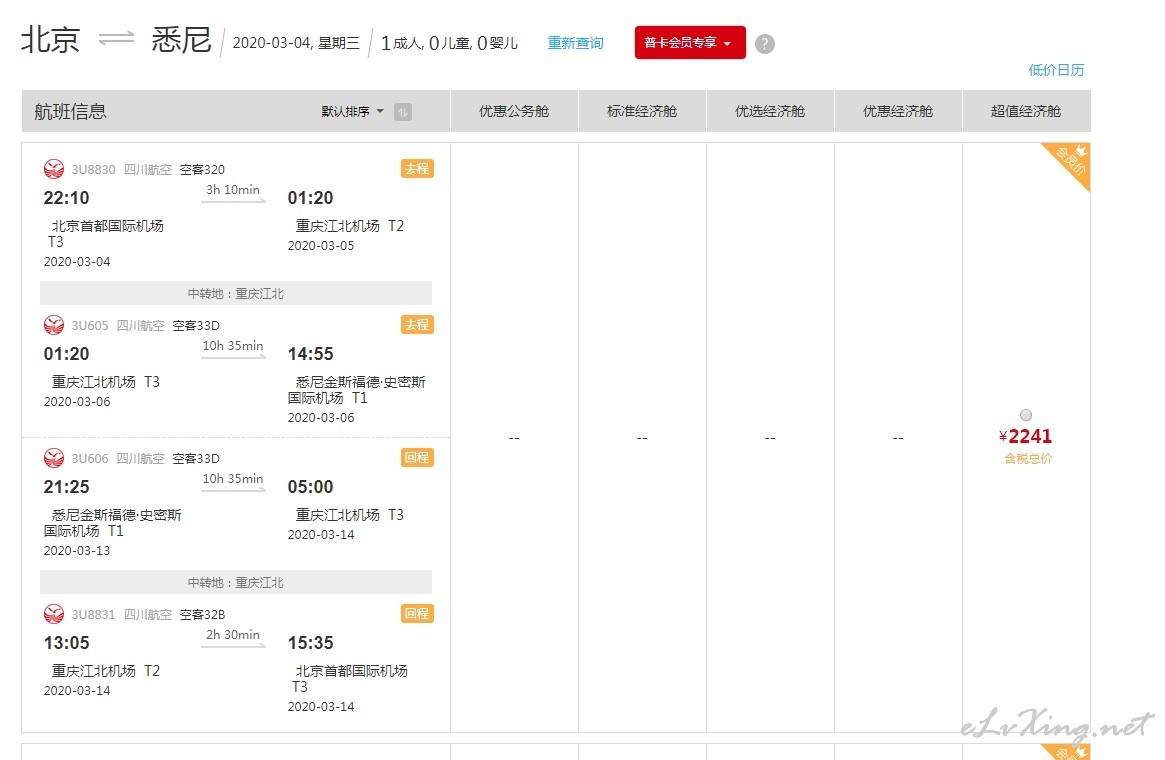This screenshot has width=1165, height=760.
Task: Click the 空客320 aircraft type text
Action: pos(202,169)
